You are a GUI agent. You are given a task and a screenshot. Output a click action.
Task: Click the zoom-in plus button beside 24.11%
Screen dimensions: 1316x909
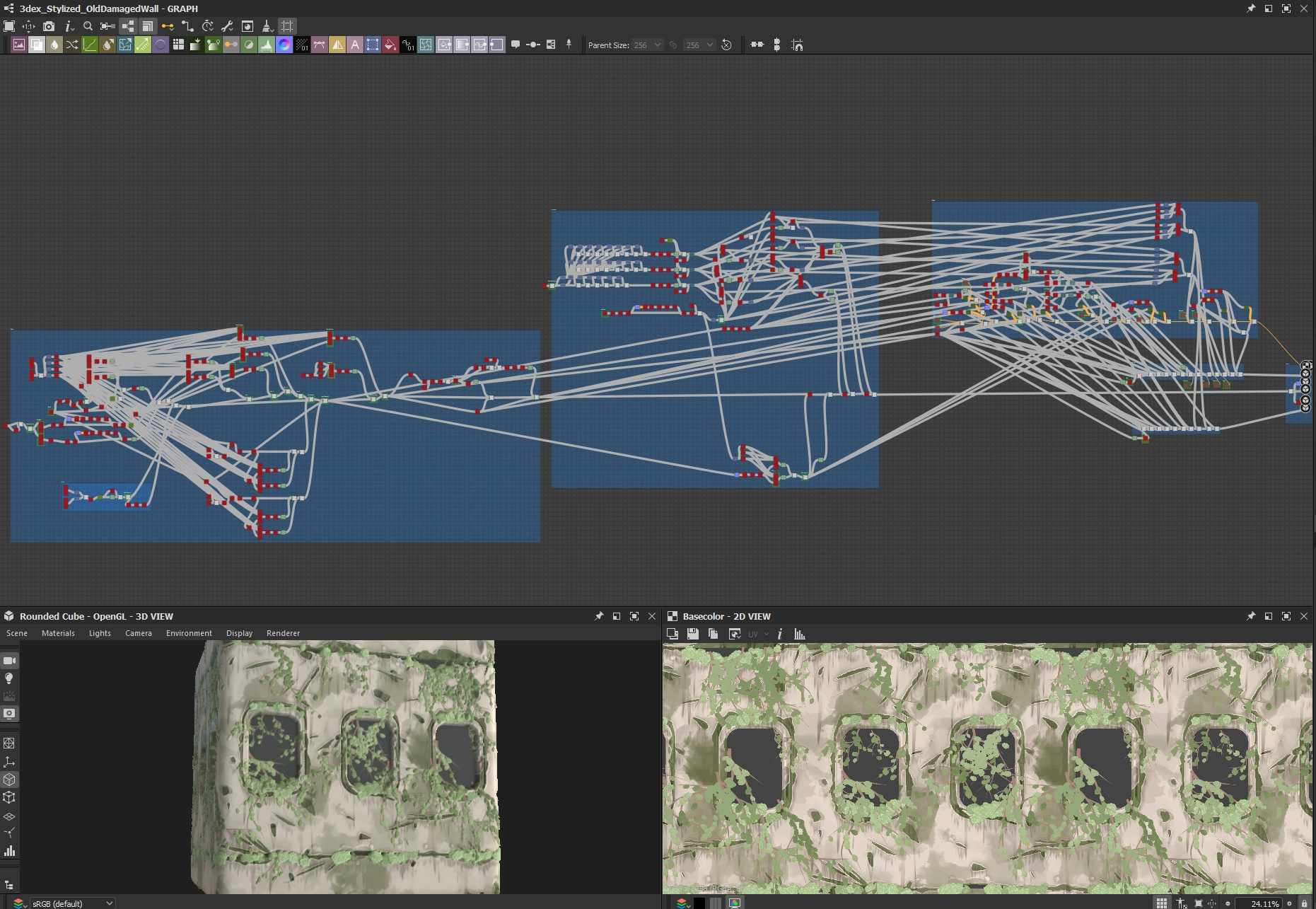[x=1289, y=903]
